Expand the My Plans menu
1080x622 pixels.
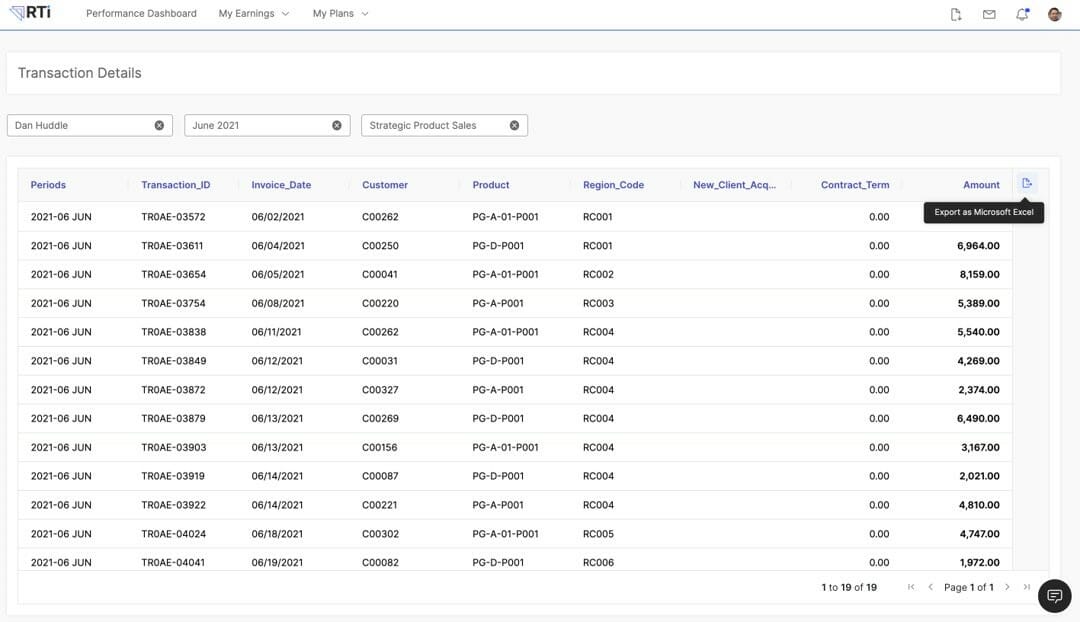pyautogui.click(x=340, y=14)
